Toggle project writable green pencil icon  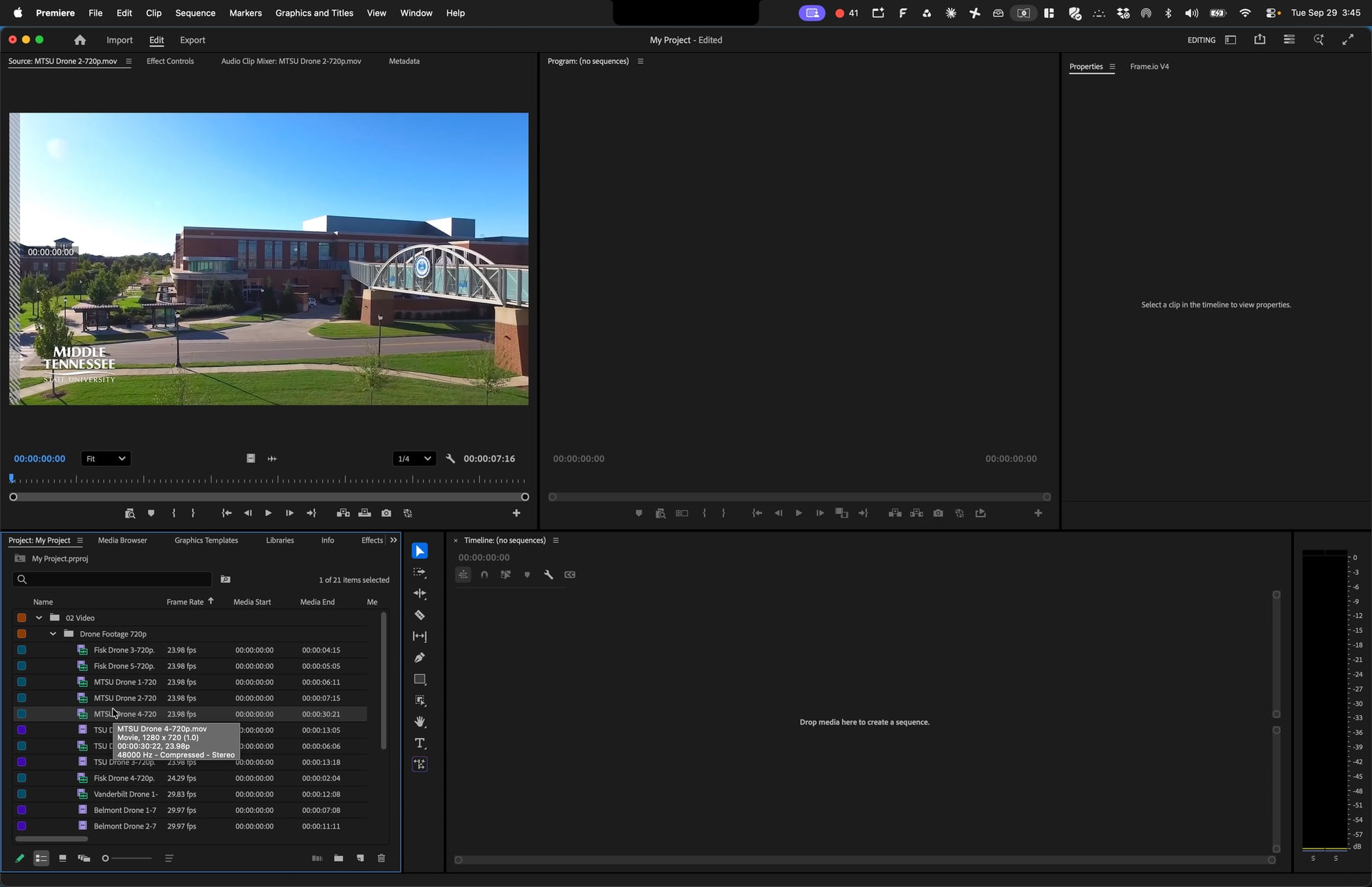[x=20, y=858]
